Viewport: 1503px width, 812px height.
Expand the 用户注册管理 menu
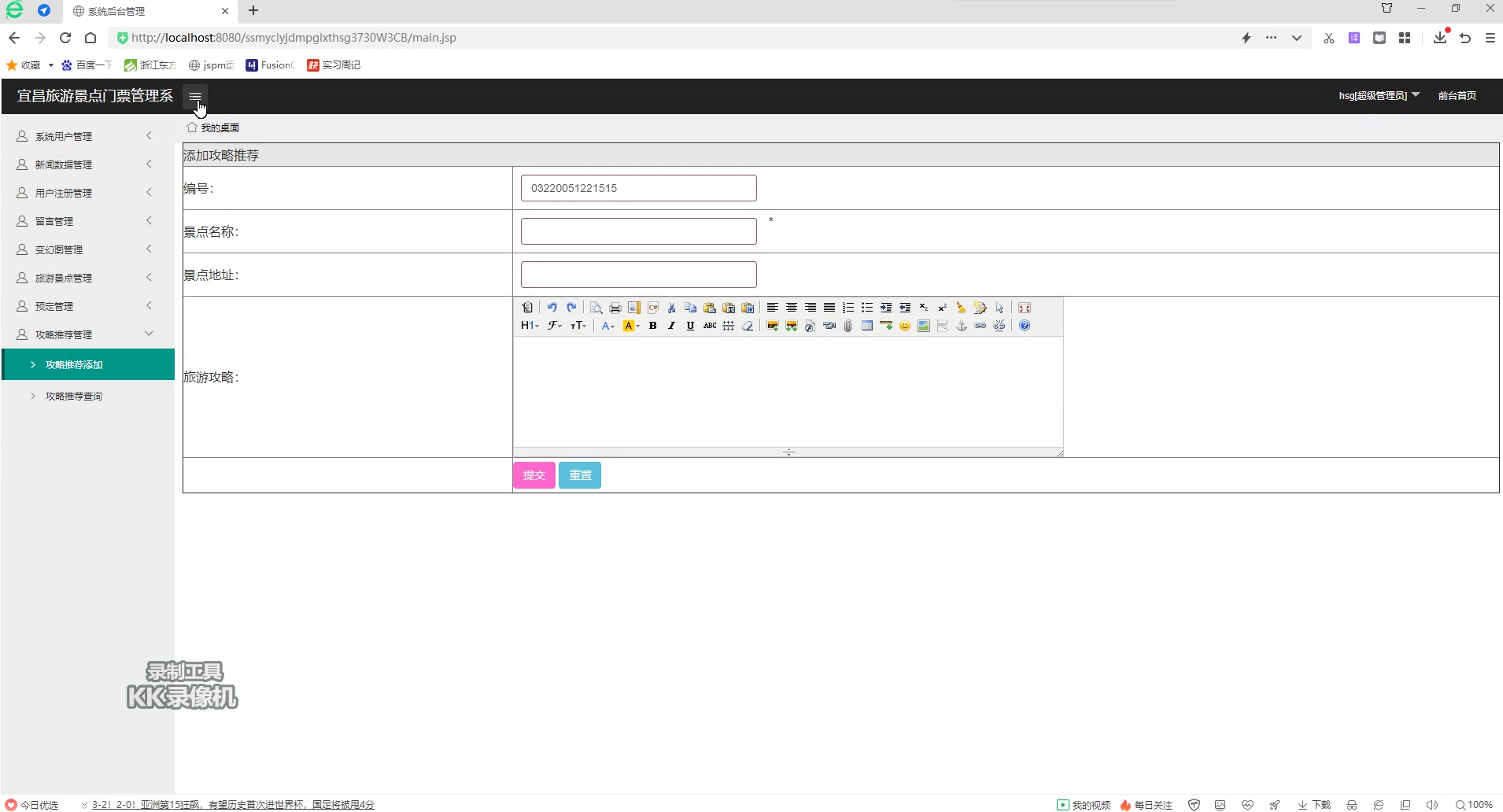(87, 193)
